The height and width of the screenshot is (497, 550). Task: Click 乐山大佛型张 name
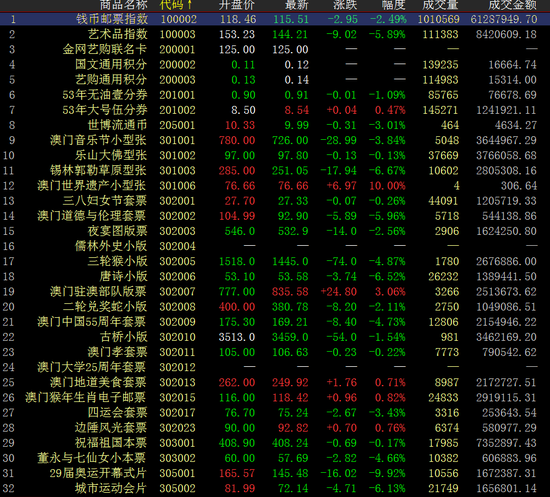click(x=111, y=155)
